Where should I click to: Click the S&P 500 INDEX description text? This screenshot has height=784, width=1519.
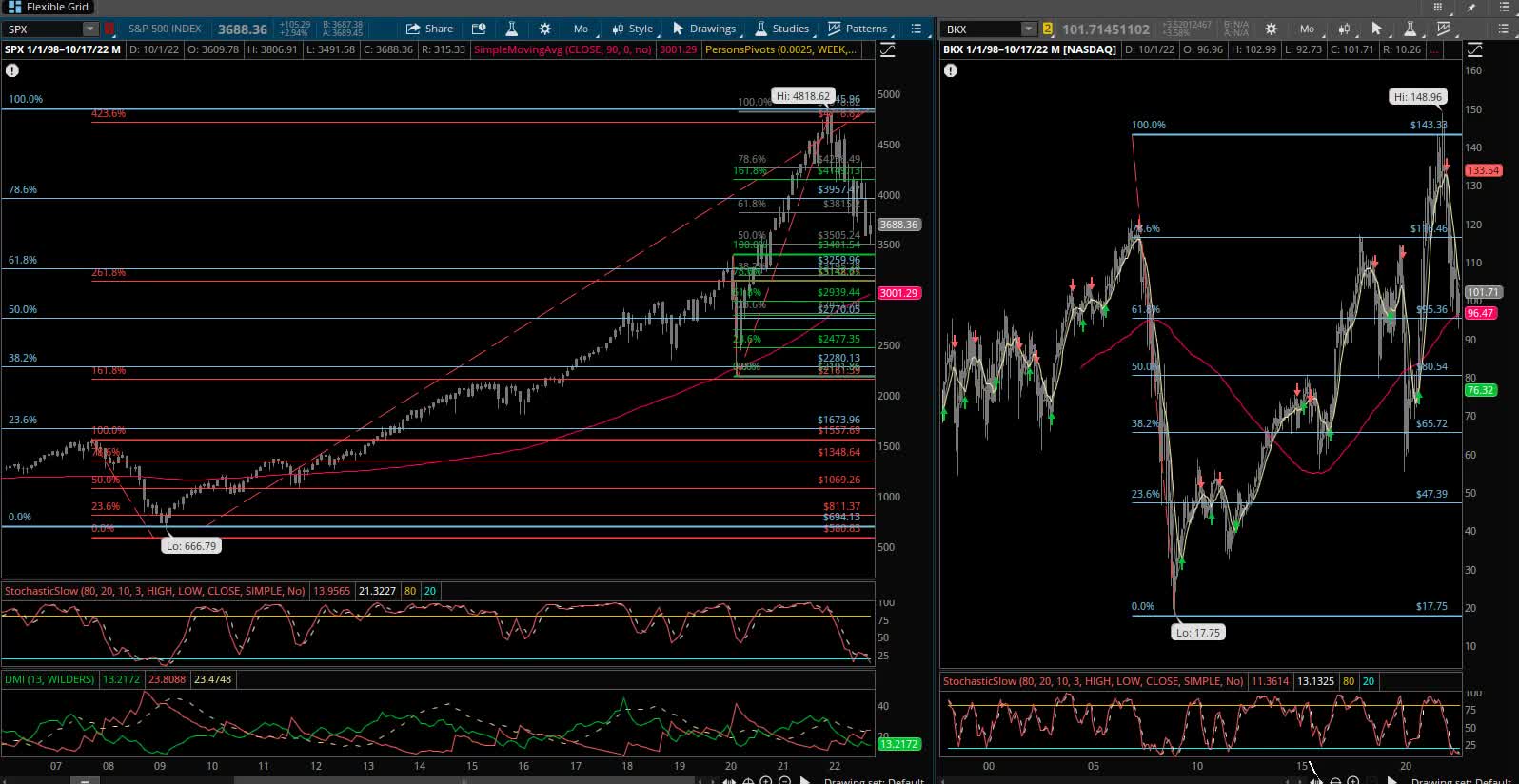pyautogui.click(x=165, y=29)
